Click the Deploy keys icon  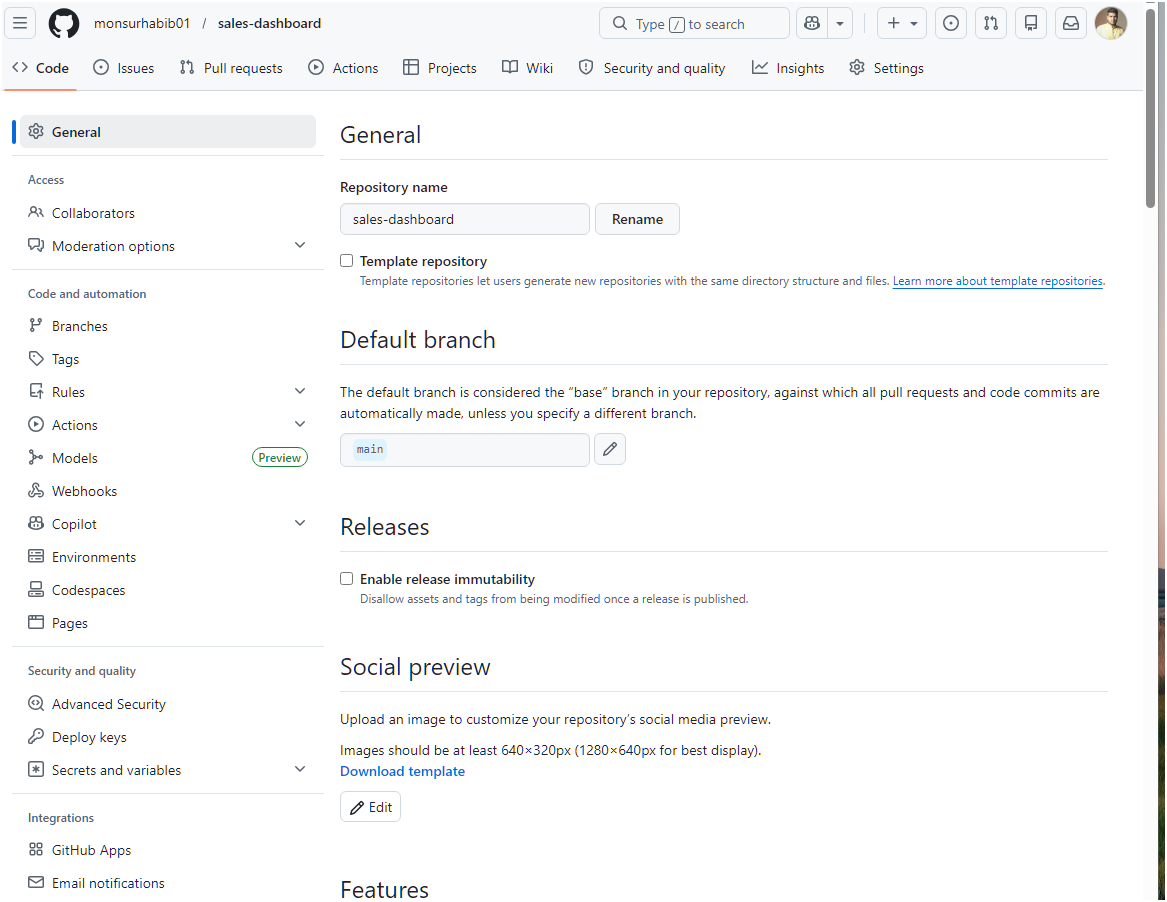[x=36, y=736]
